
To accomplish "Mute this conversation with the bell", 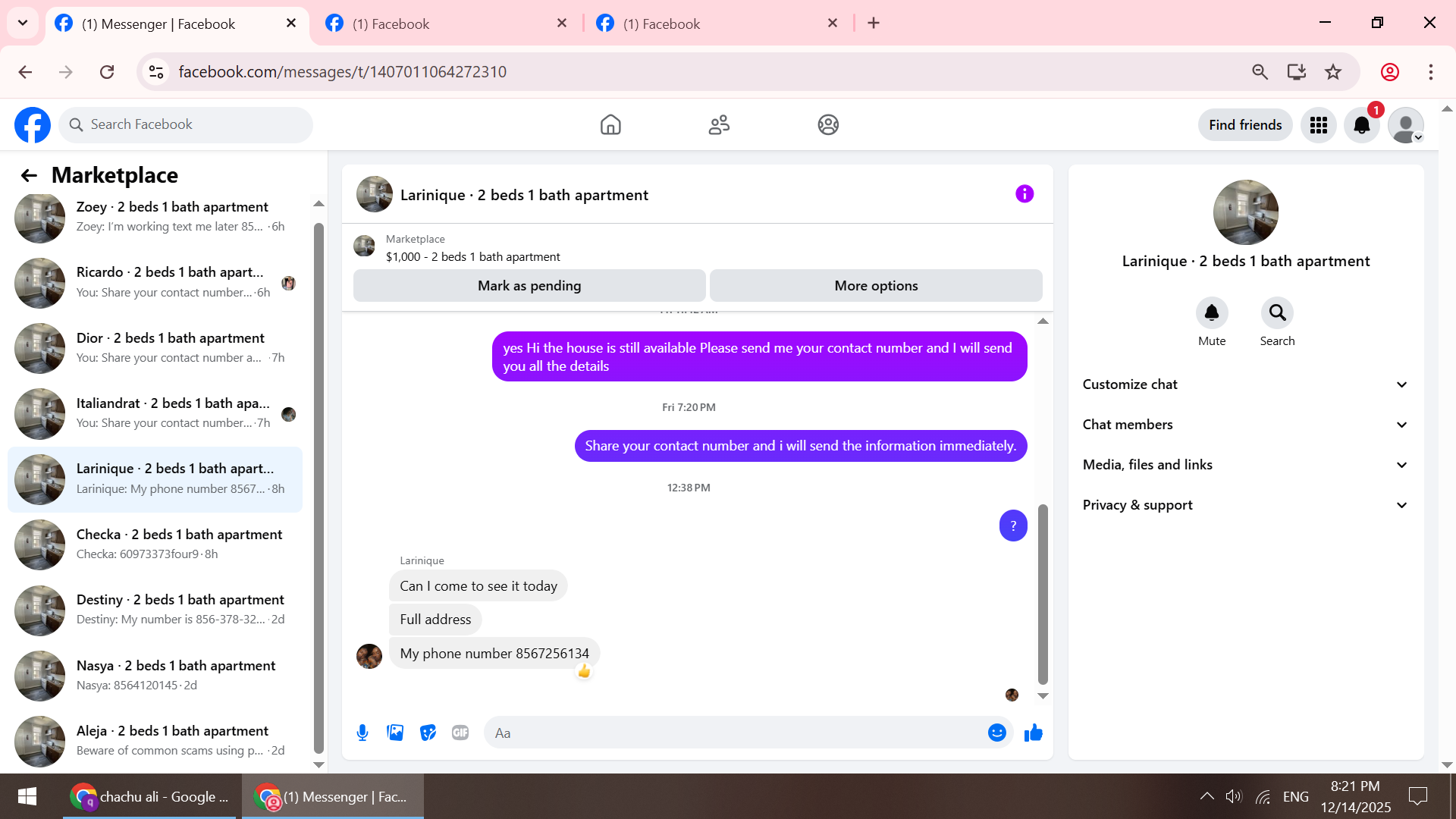I will (1212, 312).
